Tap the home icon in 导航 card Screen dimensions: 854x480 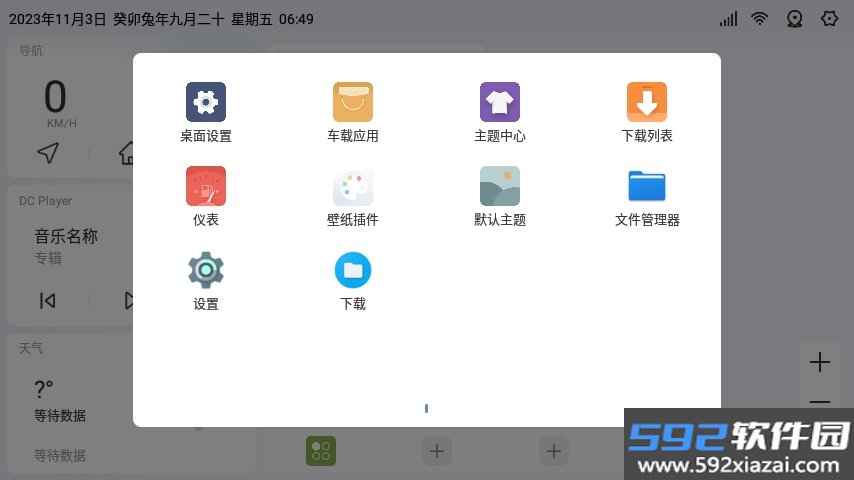pyautogui.click(x=126, y=153)
